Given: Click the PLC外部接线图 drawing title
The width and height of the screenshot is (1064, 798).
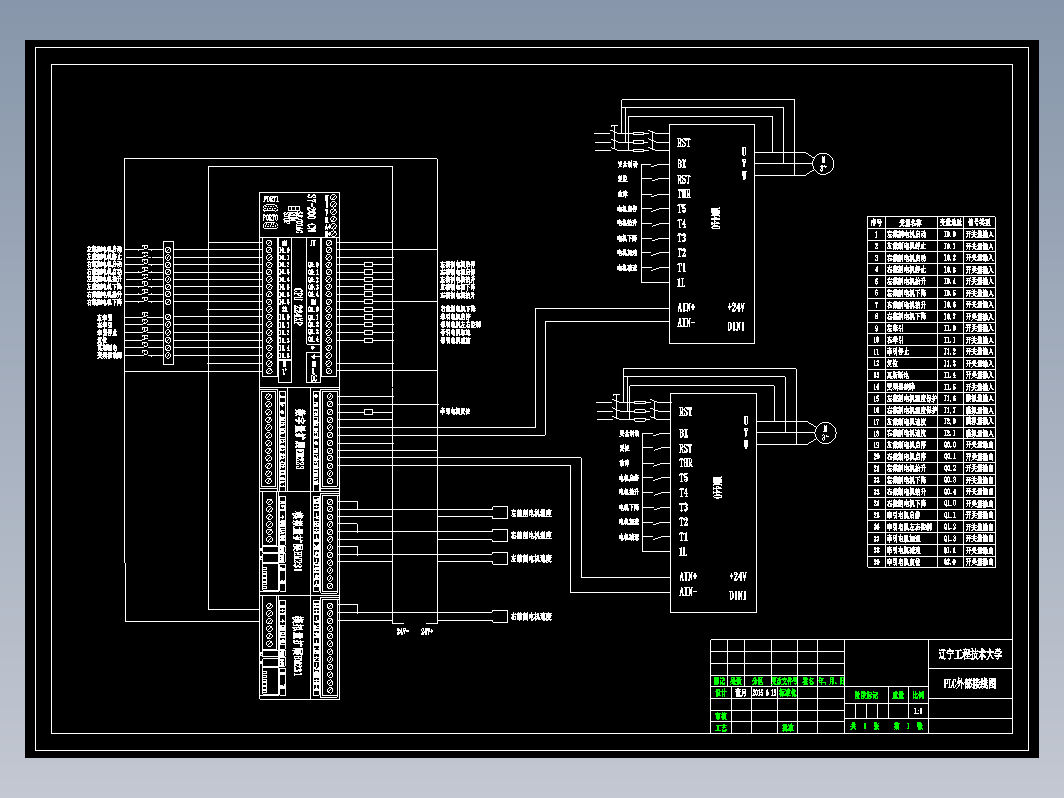Looking at the screenshot, I should [x=970, y=683].
